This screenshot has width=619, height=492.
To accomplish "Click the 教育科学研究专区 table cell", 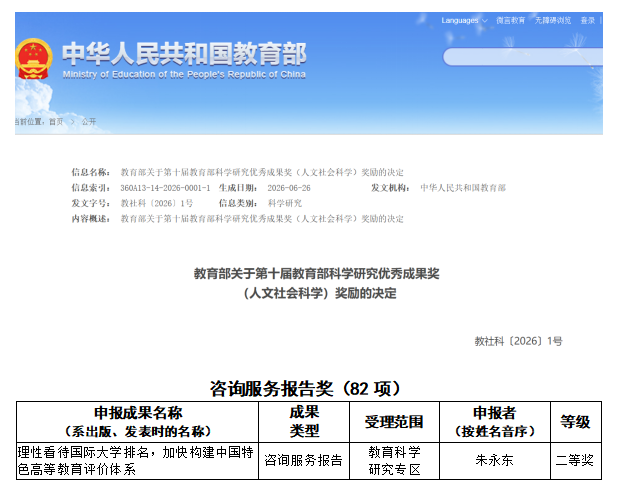I will (394, 461).
